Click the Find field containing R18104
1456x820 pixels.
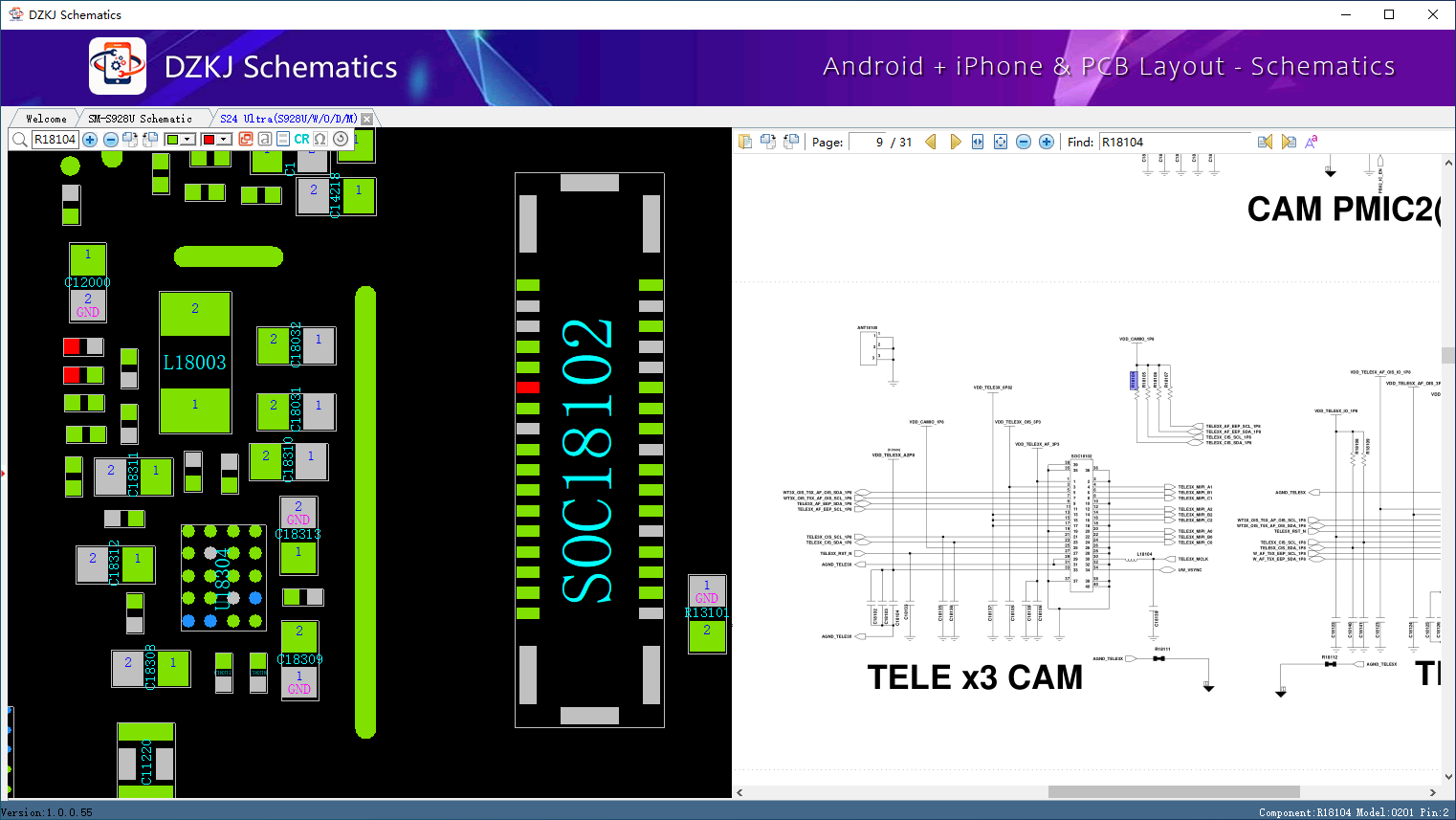pyautogui.click(x=1175, y=142)
